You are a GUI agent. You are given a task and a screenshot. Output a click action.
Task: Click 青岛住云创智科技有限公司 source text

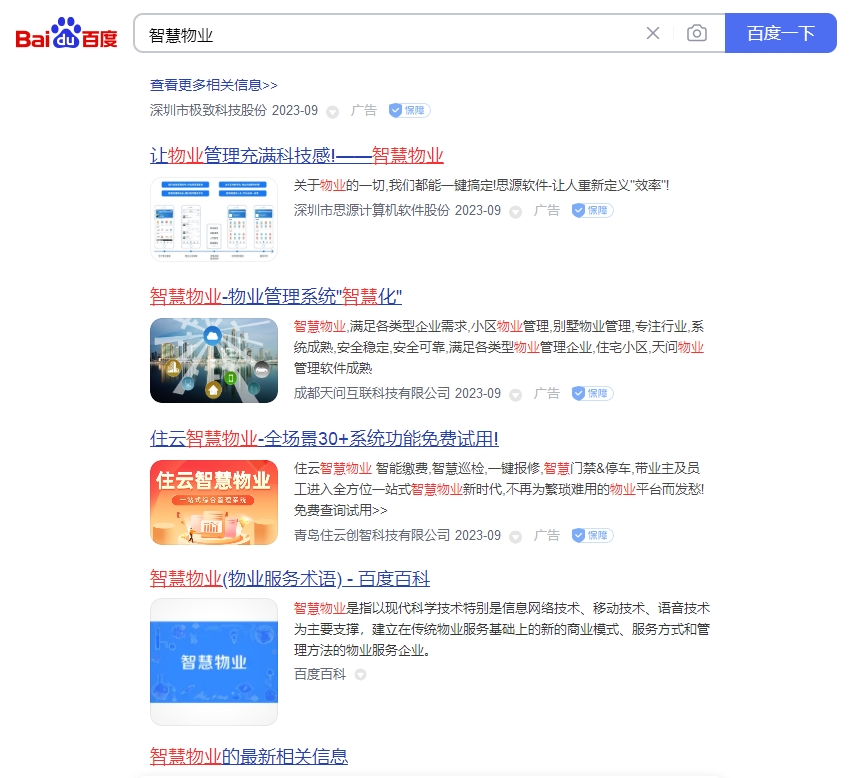click(372, 535)
